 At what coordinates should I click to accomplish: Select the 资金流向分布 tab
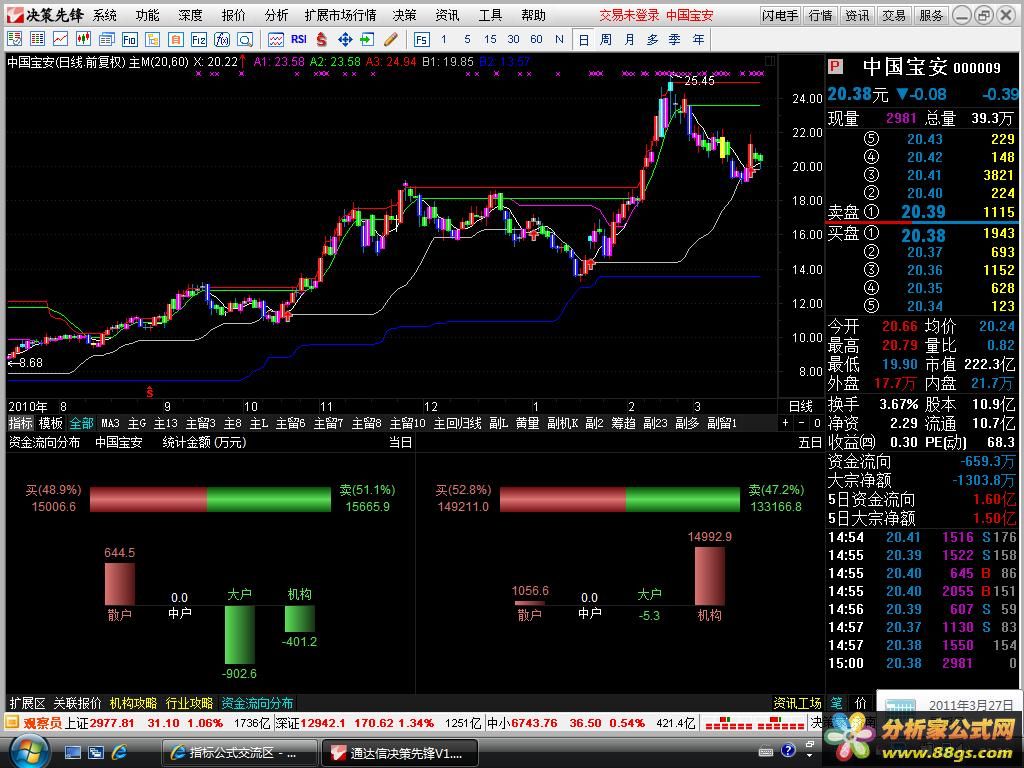[x=257, y=703]
